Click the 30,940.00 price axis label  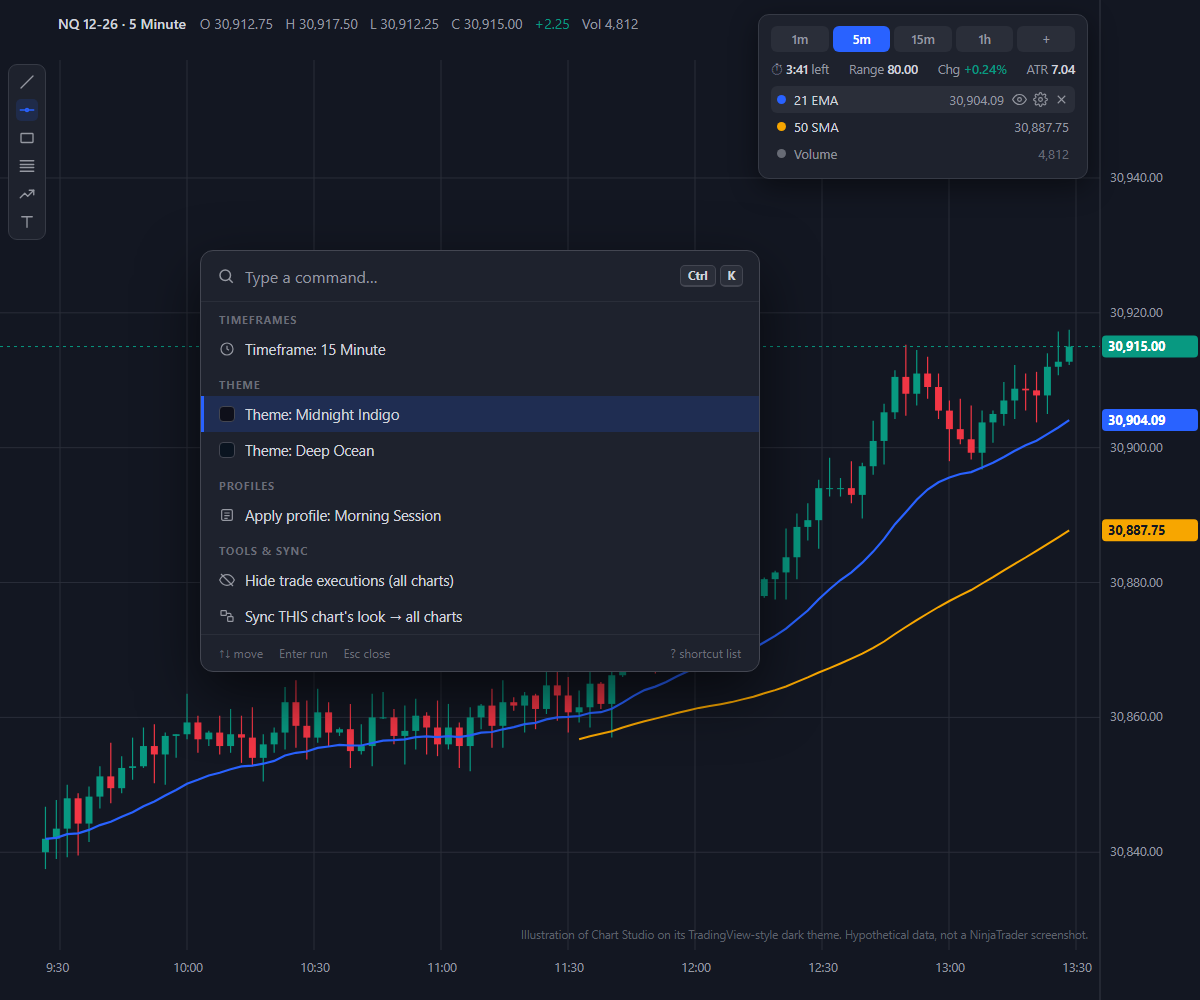[1136, 178]
